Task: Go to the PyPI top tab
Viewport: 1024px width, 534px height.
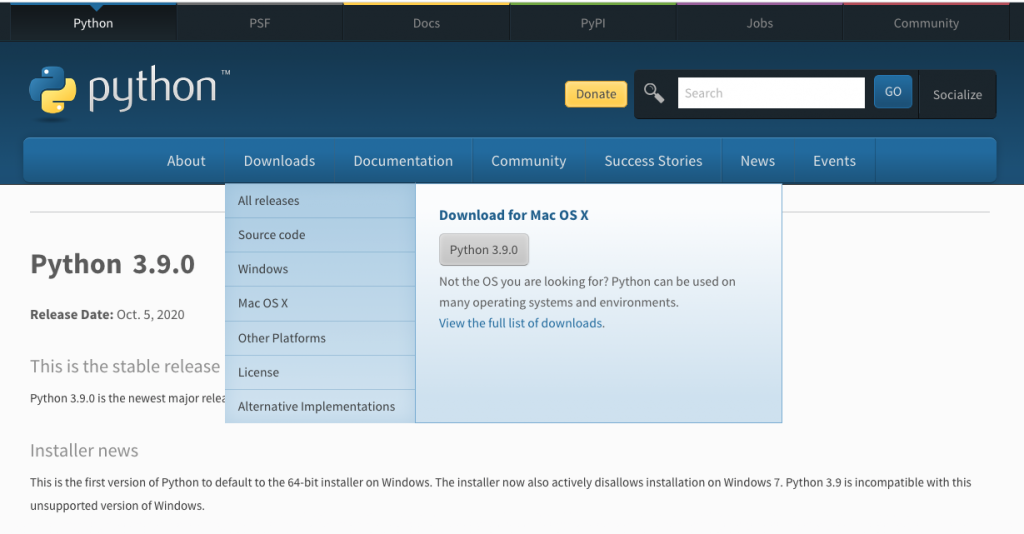Action: pos(593,24)
